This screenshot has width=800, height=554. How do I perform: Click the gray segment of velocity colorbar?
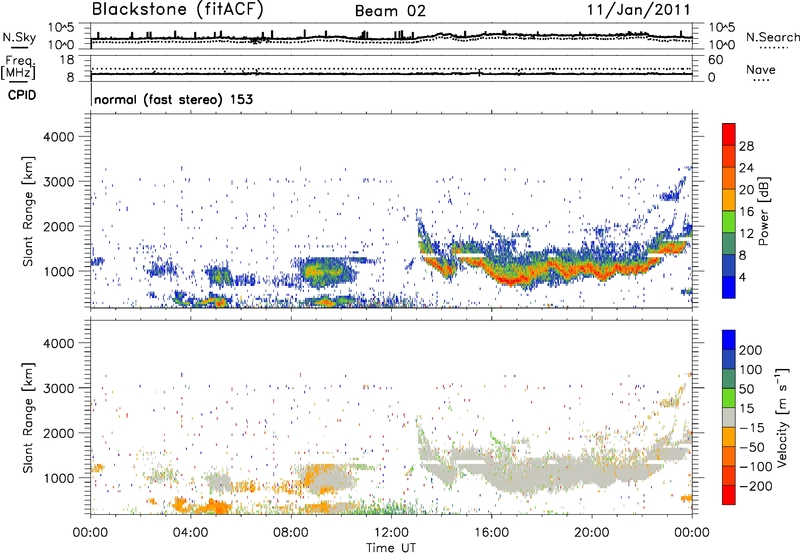(729, 418)
